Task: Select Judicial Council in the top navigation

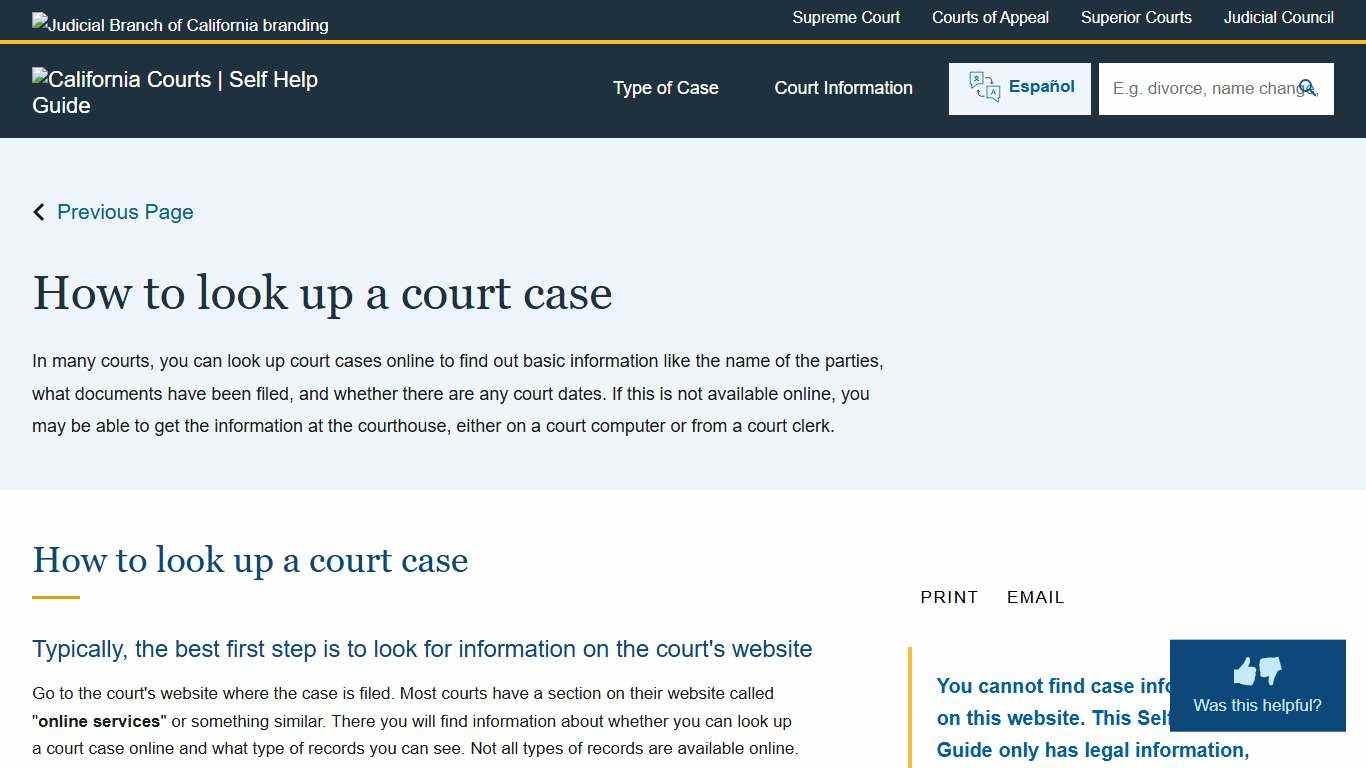Action: [x=1278, y=17]
